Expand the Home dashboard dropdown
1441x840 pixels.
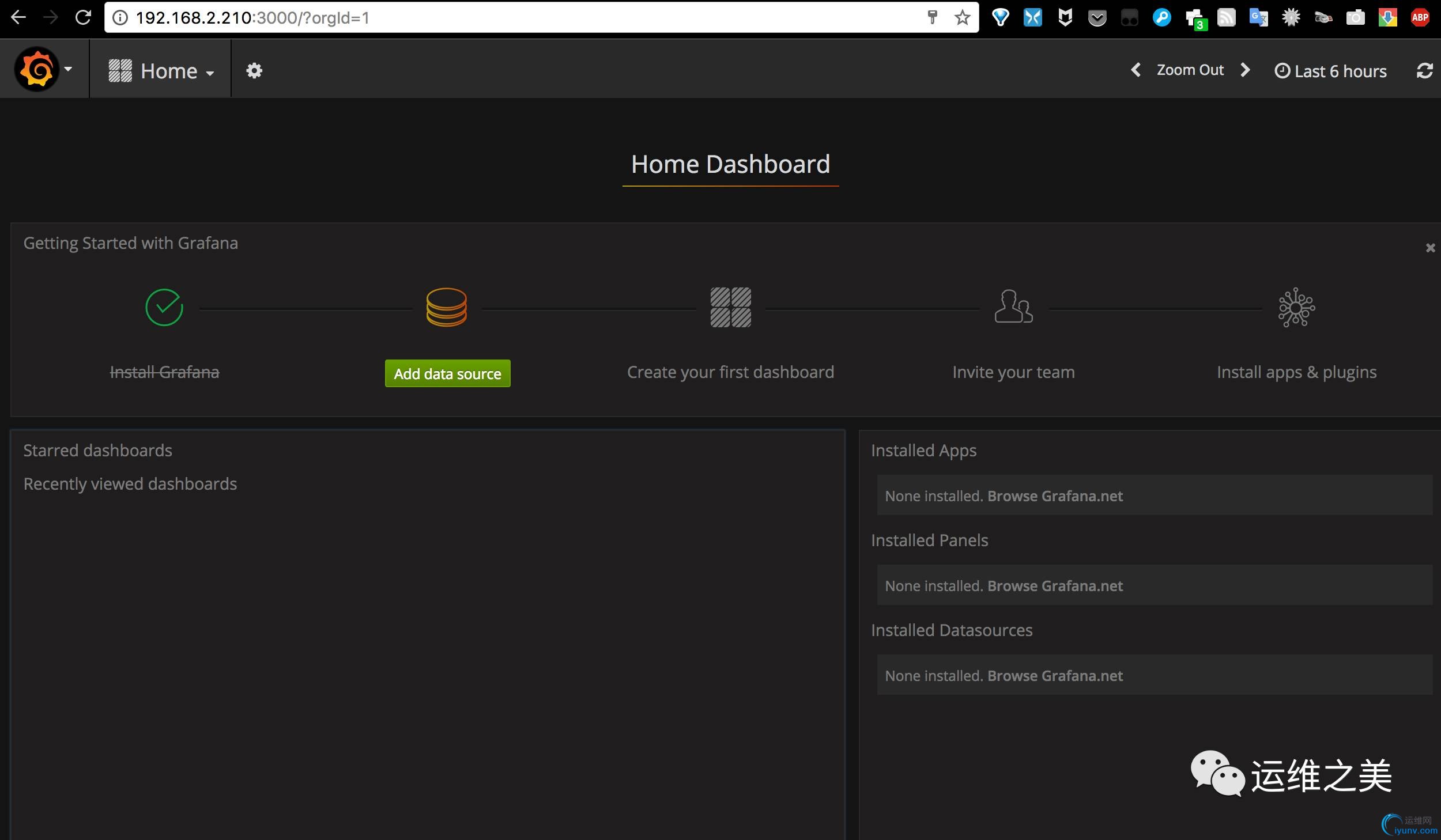pos(161,71)
